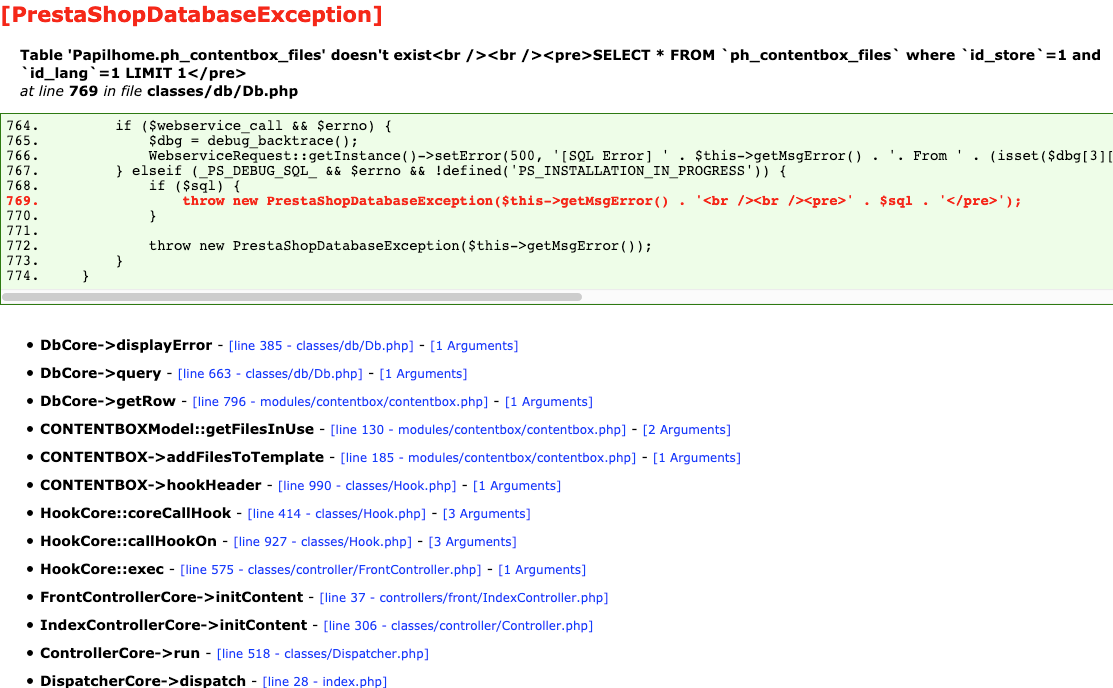This screenshot has width=1113, height=688.
Task: Click the highlighted red line 769 throw statement
Action: pos(602,201)
